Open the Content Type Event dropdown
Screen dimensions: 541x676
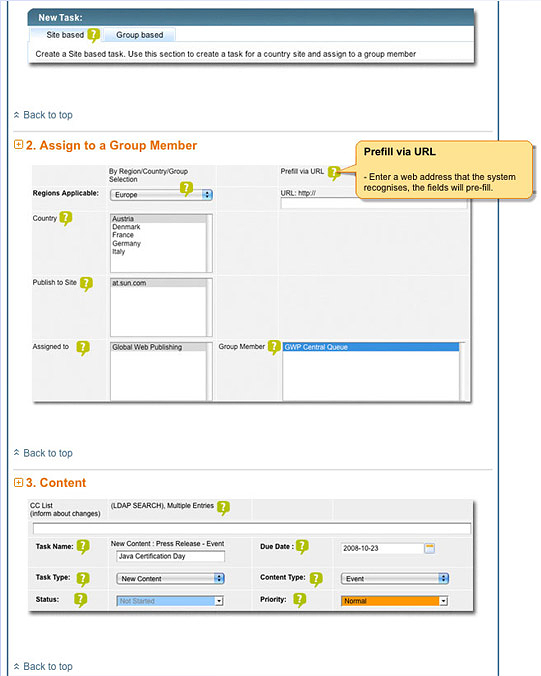(395, 579)
